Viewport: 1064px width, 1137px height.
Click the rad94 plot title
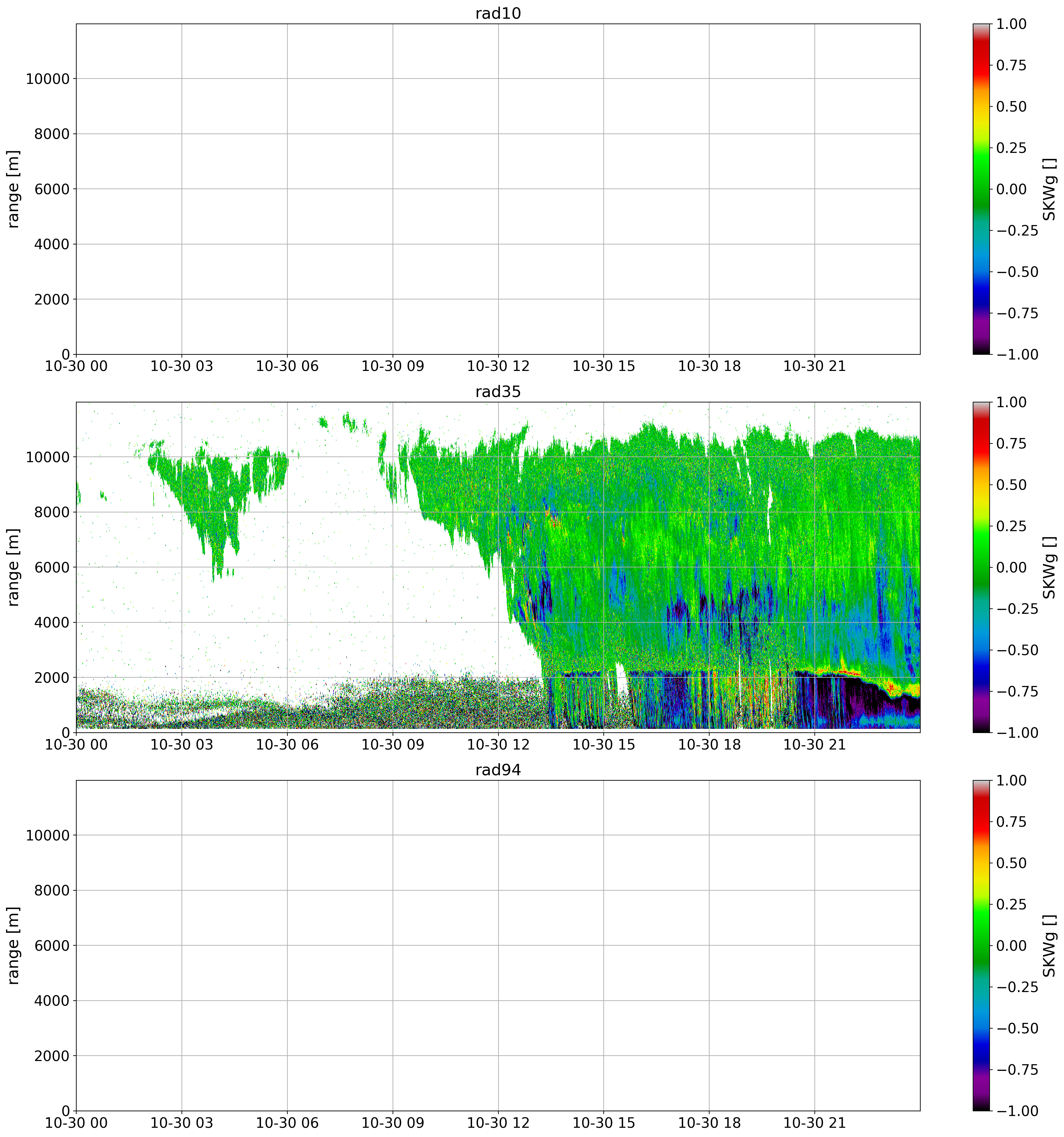click(498, 770)
